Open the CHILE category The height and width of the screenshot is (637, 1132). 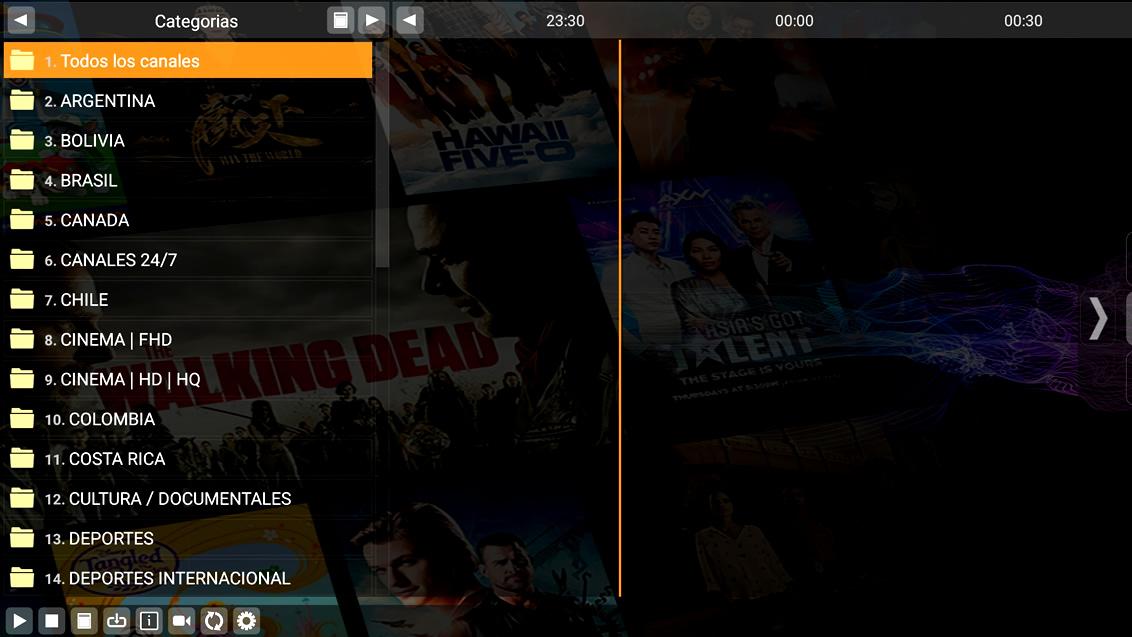coord(188,299)
